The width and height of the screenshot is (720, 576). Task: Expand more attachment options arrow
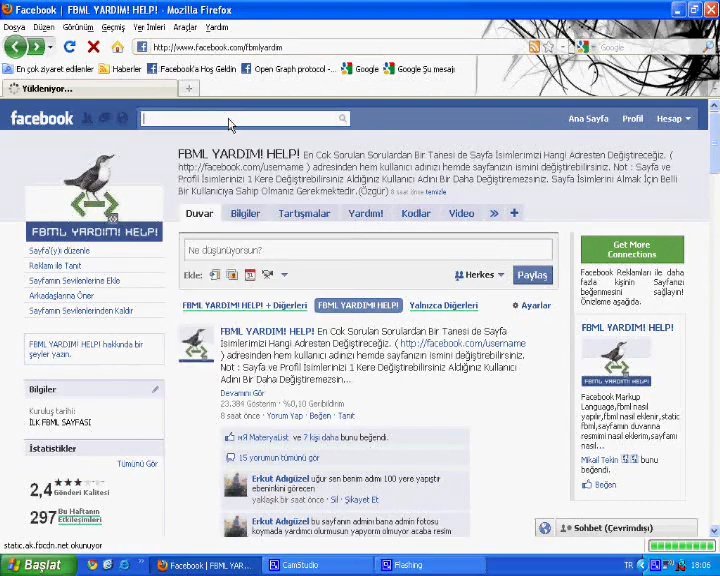click(284, 275)
